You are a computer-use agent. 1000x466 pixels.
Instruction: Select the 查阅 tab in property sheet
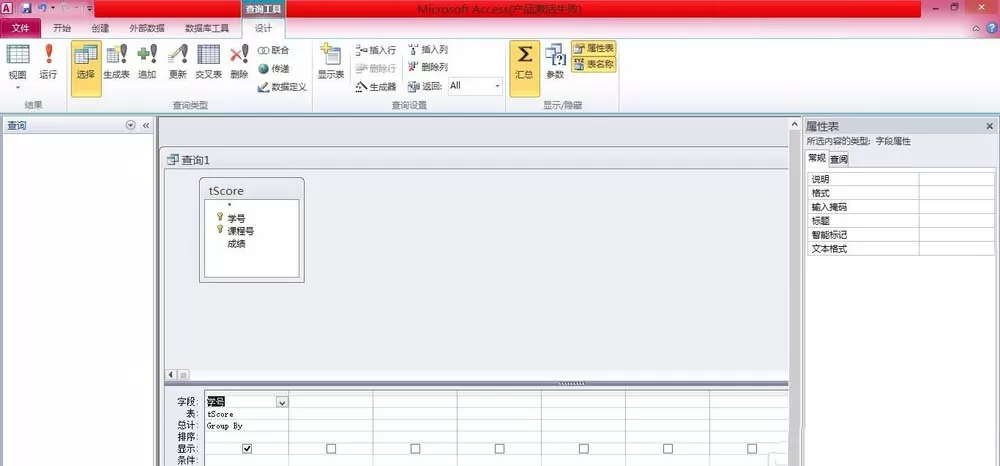[839, 159]
